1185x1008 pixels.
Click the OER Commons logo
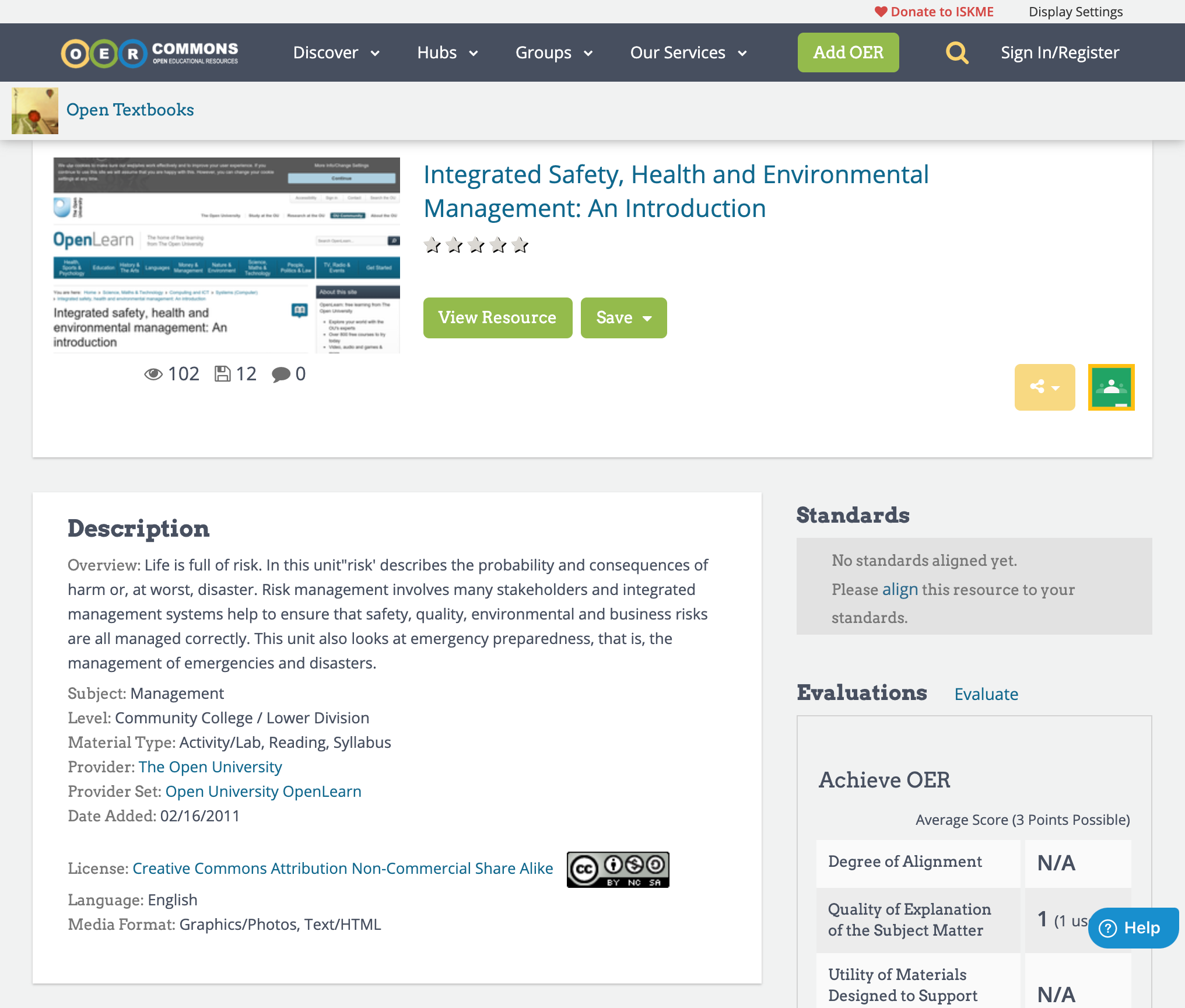point(149,53)
